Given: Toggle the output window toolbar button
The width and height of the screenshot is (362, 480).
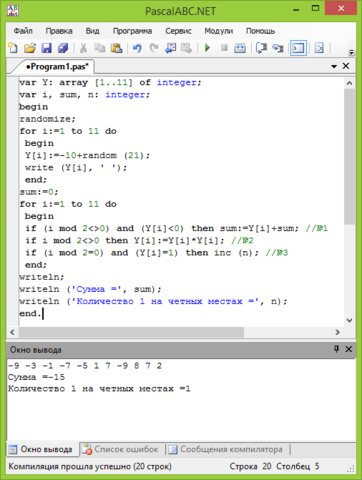Looking at the screenshot, I should 298,48.
